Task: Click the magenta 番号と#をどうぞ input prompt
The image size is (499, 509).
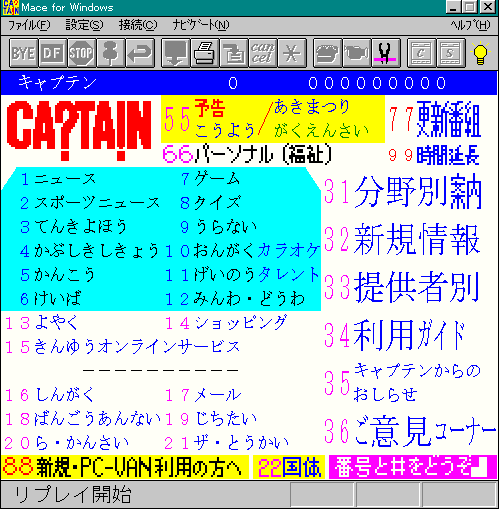Action: click(413, 467)
